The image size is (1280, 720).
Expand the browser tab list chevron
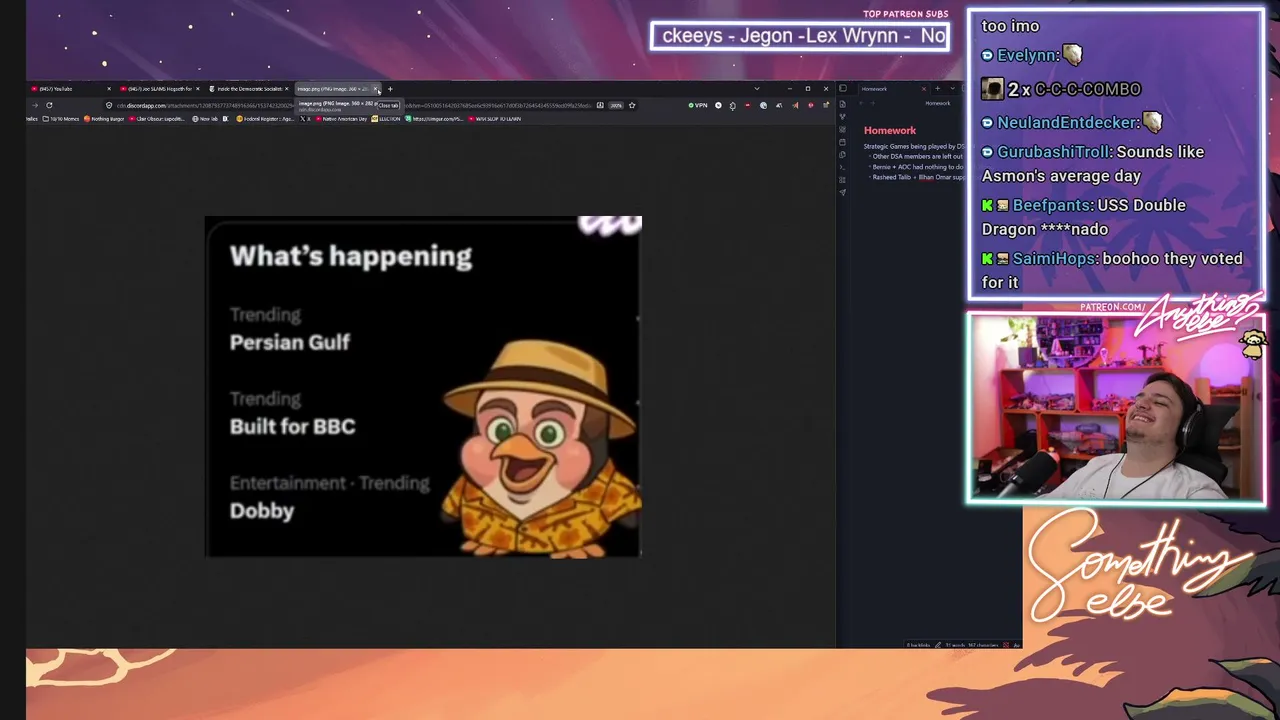click(x=757, y=89)
